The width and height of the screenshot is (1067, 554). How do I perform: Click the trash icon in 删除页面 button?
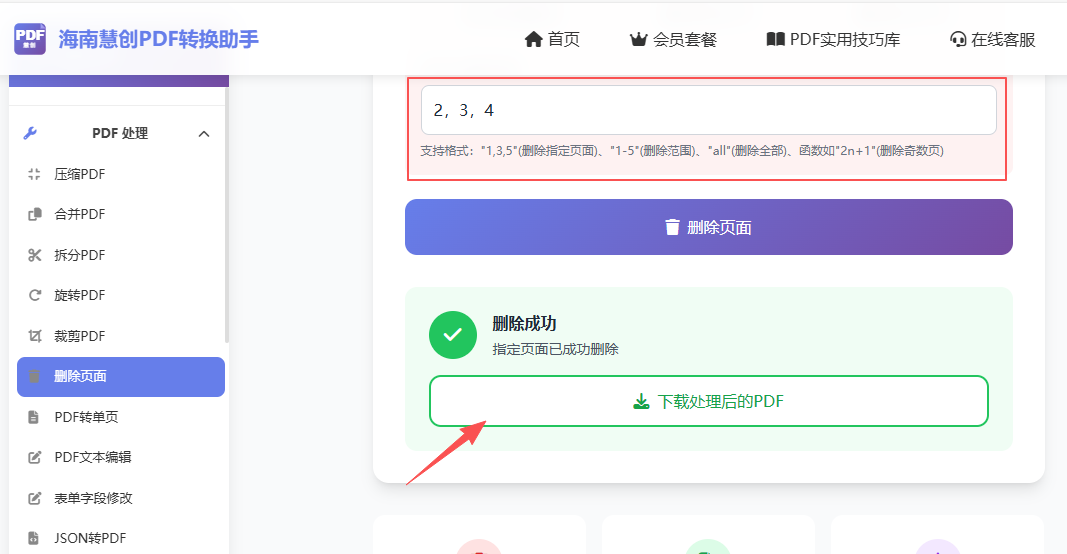pos(672,227)
